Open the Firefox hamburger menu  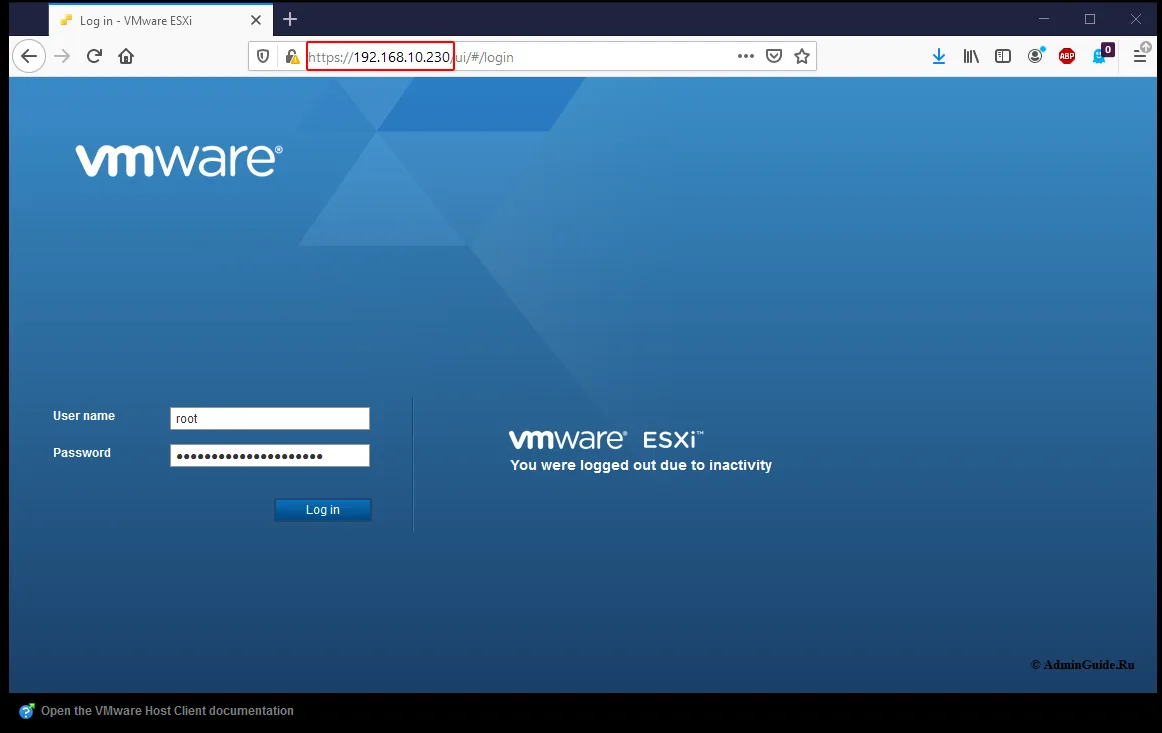pyautogui.click(x=1140, y=56)
